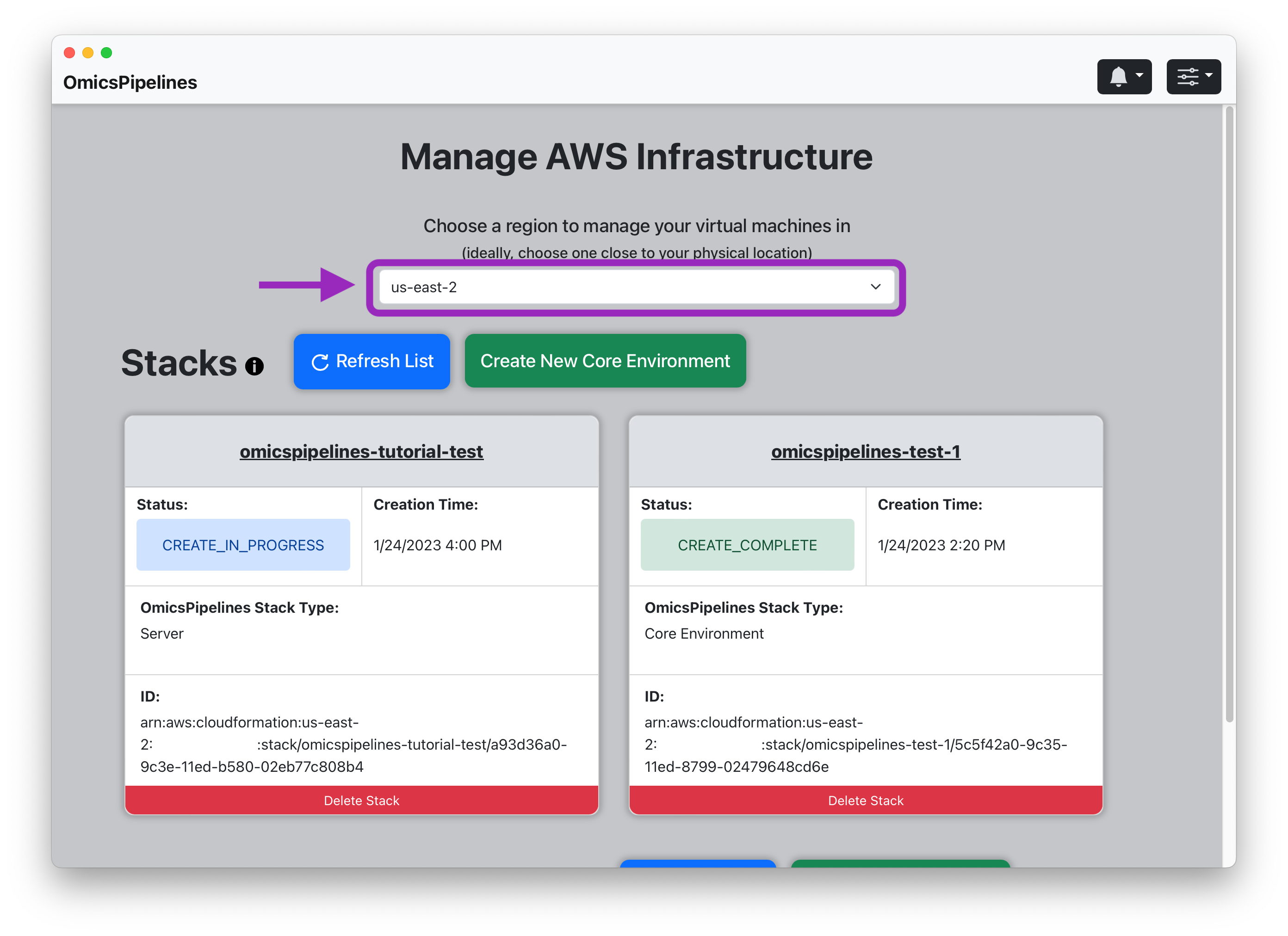Screen dimensions: 1288x936
Task: Click the Server stack type text
Action: click(162, 634)
